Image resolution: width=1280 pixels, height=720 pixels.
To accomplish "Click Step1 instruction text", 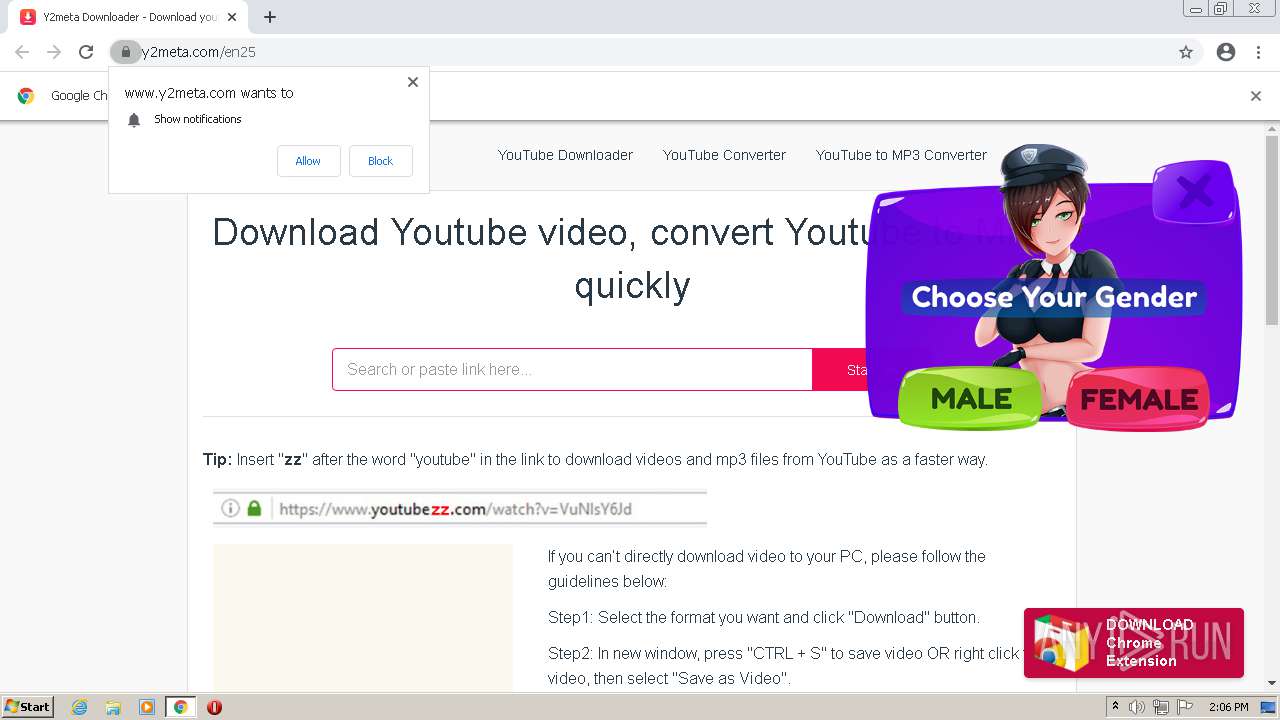I will [x=764, y=617].
